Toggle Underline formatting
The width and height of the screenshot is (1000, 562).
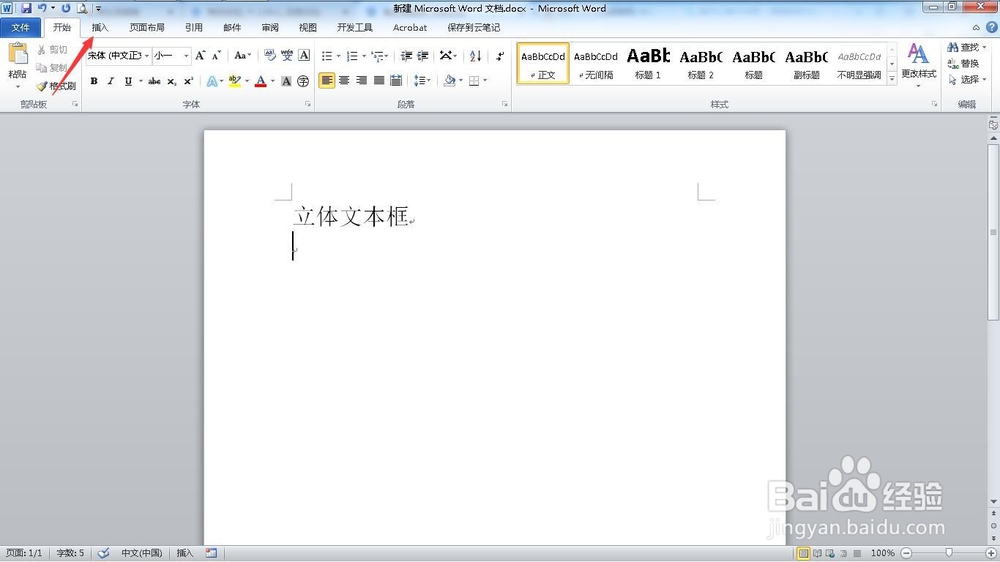pyautogui.click(x=128, y=81)
